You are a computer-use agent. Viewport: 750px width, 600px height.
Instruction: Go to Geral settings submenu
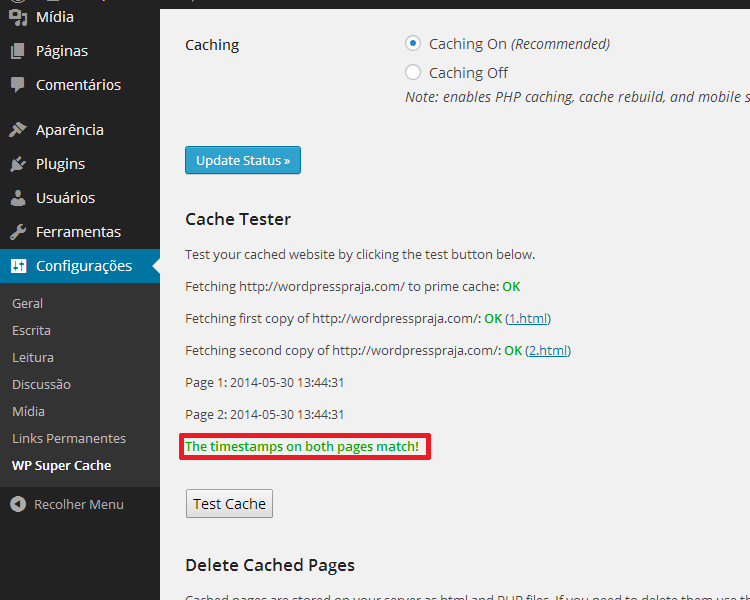point(28,303)
